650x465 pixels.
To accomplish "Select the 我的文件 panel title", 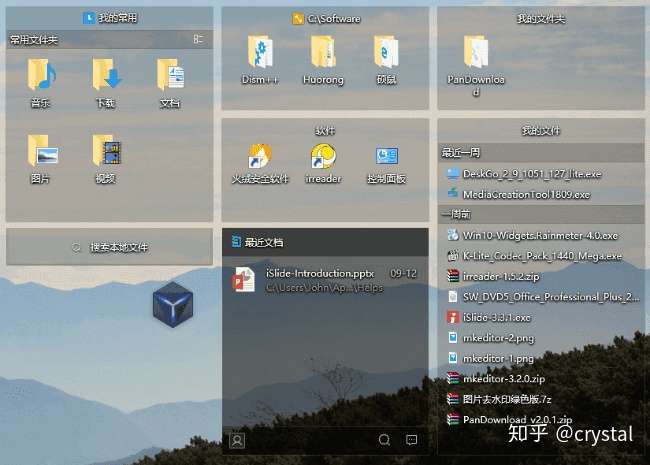I will pos(541,131).
